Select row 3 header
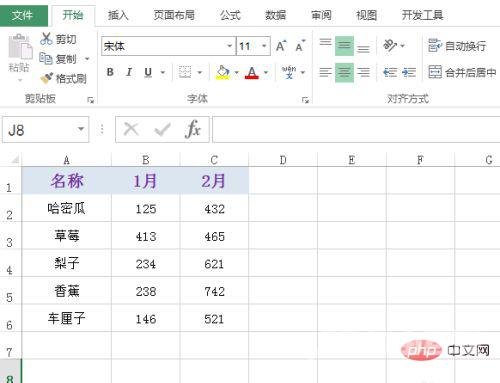 click(x=10, y=236)
